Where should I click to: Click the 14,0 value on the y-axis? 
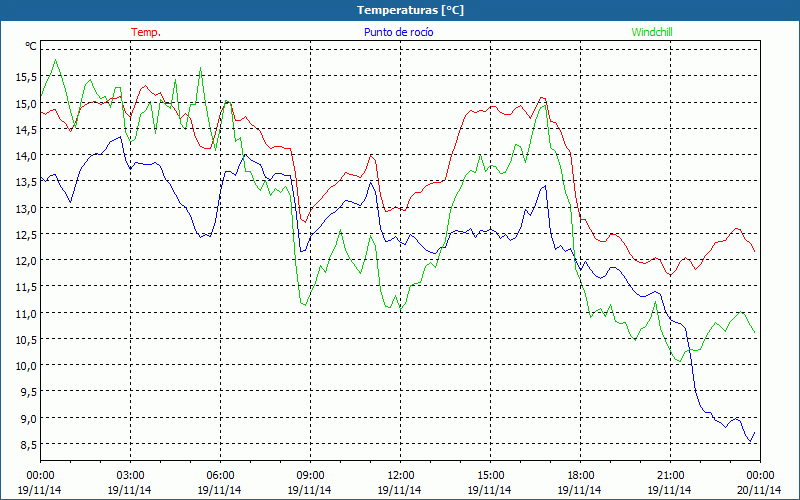point(26,156)
